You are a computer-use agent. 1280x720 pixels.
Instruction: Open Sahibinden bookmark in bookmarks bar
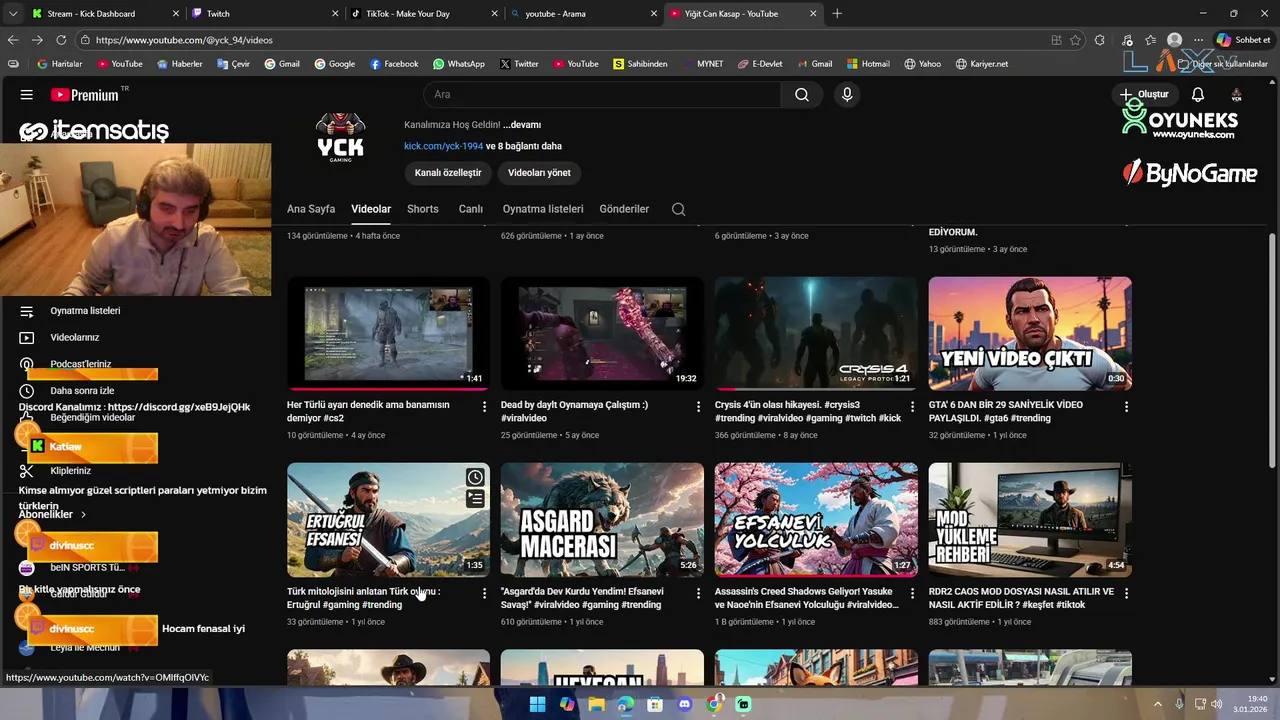tap(640, 64)
